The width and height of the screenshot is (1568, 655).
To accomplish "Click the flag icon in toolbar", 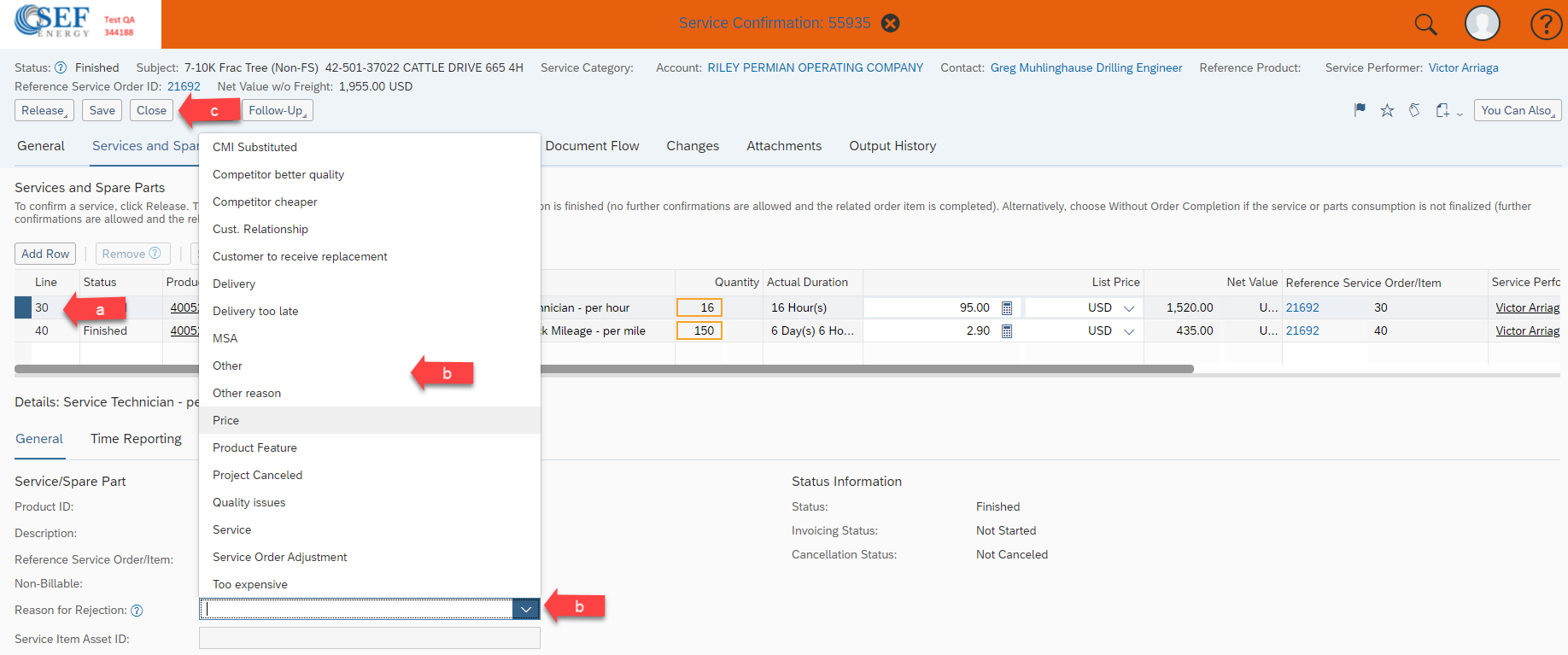I will click(x=1360, y=110).
